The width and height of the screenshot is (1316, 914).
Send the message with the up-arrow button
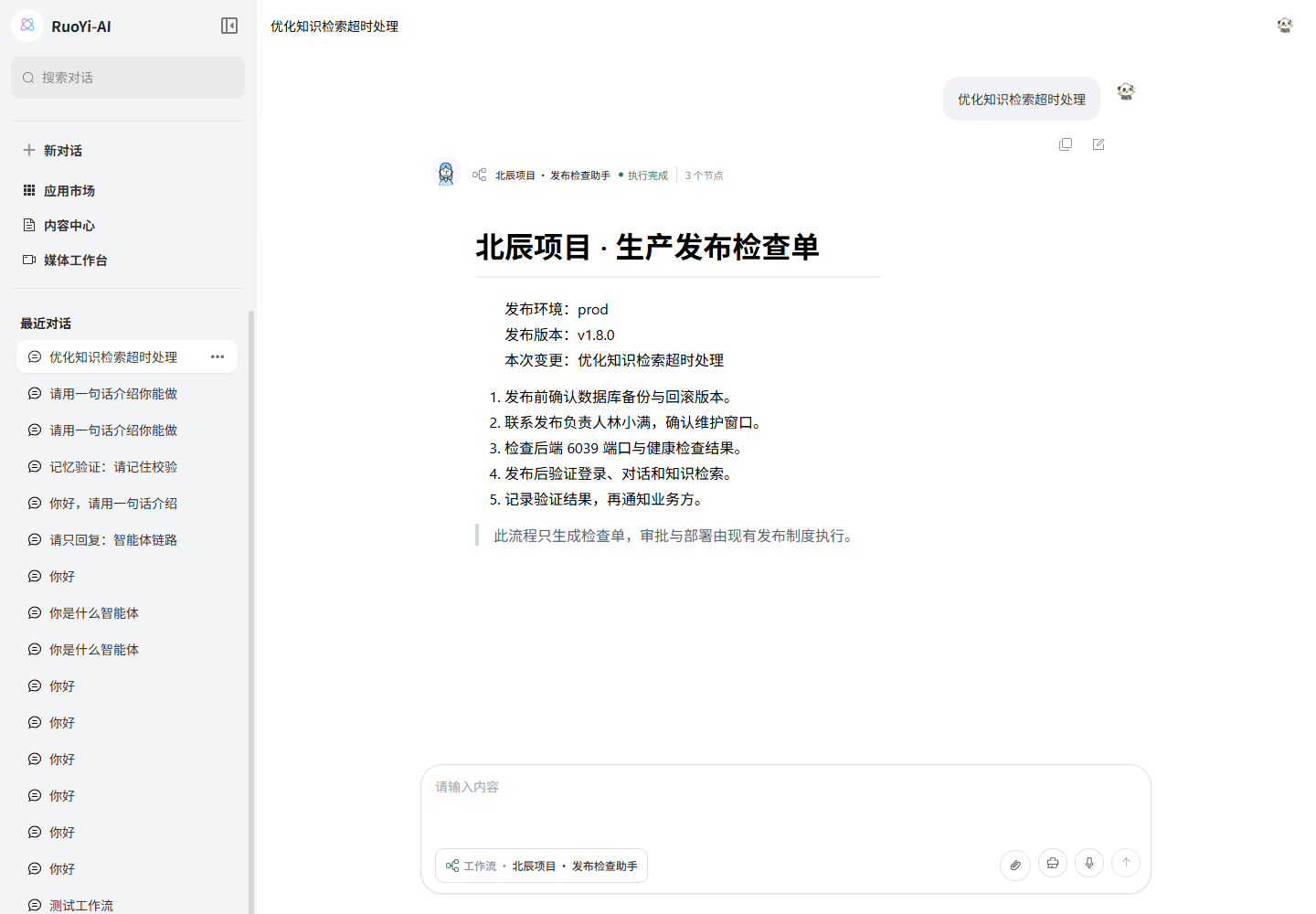[x=1126, y=863]
